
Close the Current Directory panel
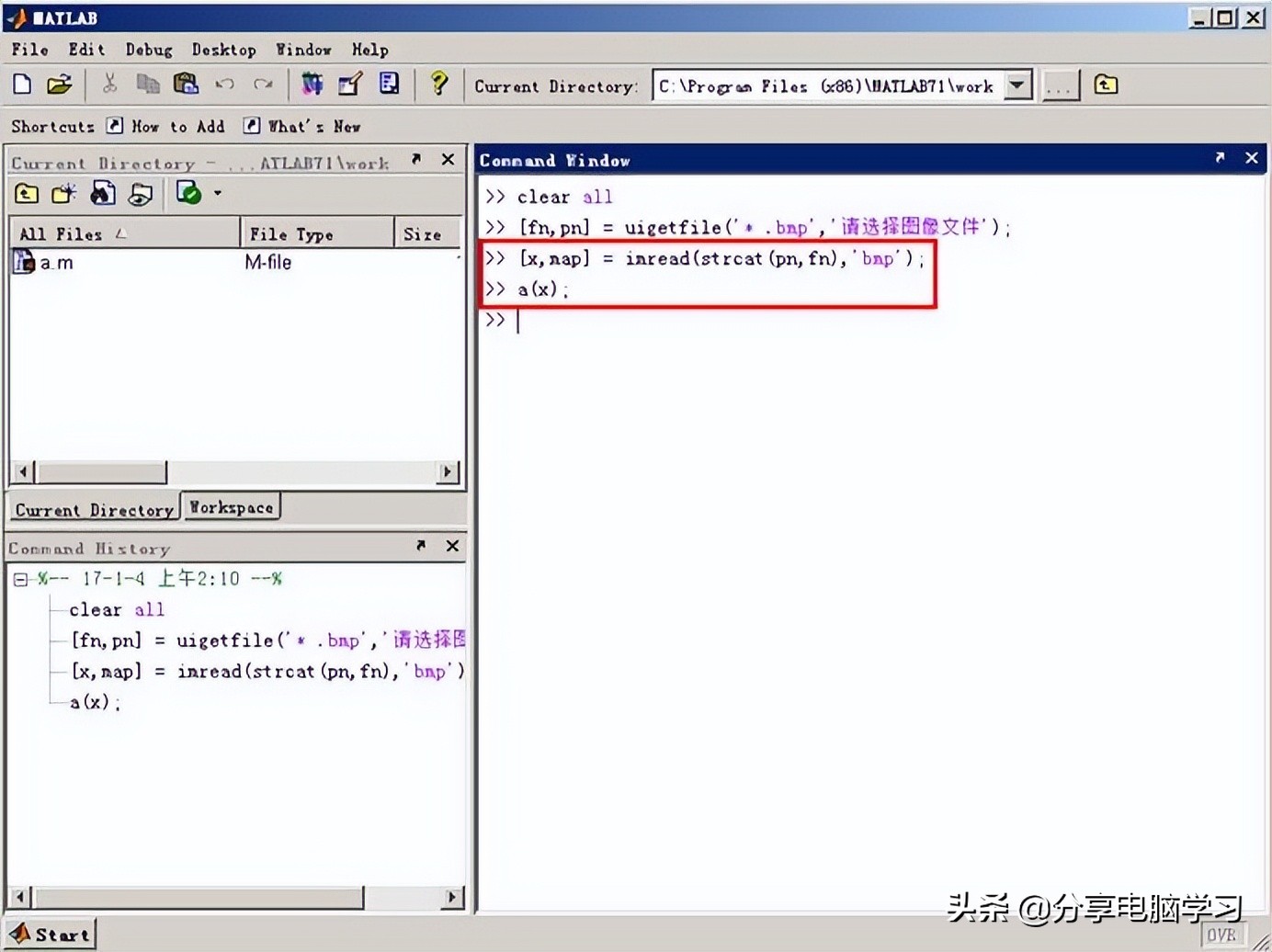[x=449, y=160]
